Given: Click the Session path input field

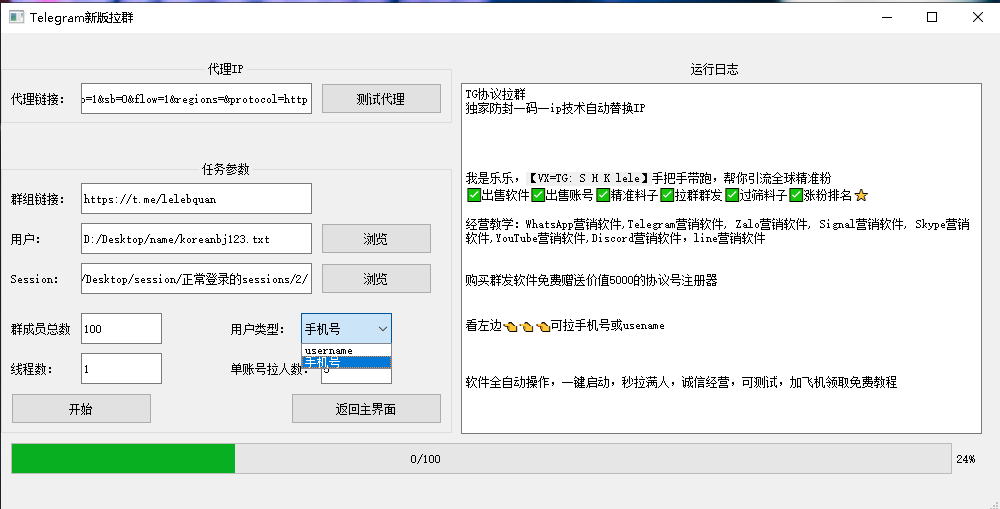Looking at the screenshot, I should 196,279.
